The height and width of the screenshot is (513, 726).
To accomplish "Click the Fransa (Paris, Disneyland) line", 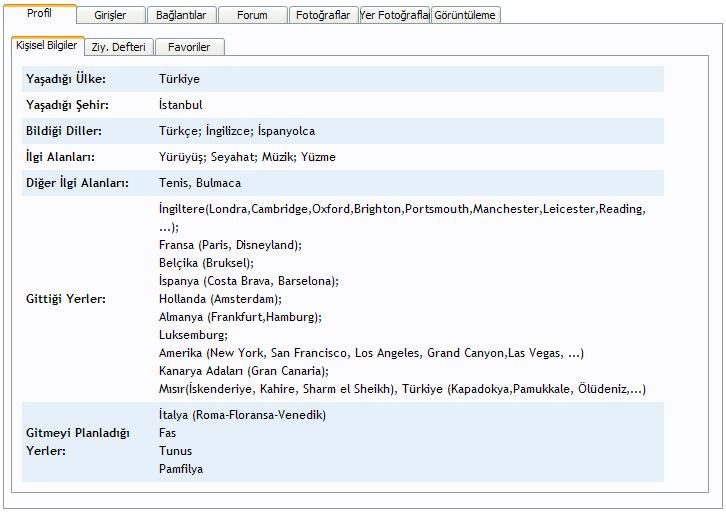I will pyautogui.click(x=230, y=245).
